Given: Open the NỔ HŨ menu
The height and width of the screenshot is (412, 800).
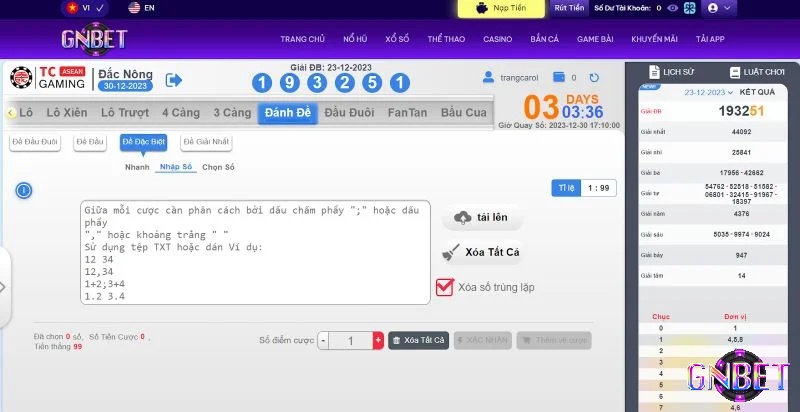Looking at the screenshot, I should [x=355, y=39].
